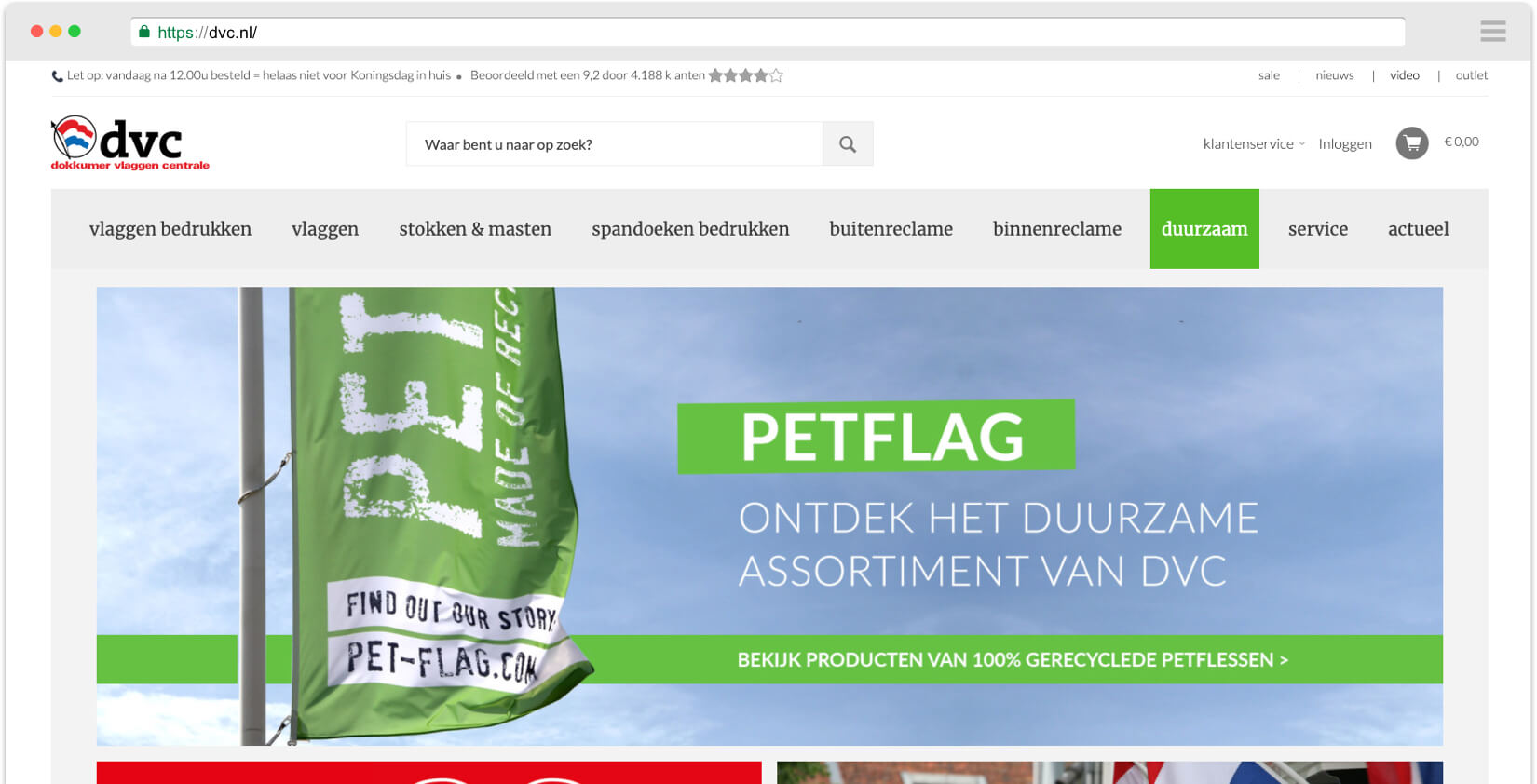Click the cart total € 0,00
Image resolution: width=1537 pixels, height=784 pixels.
tap(1462, 142)
